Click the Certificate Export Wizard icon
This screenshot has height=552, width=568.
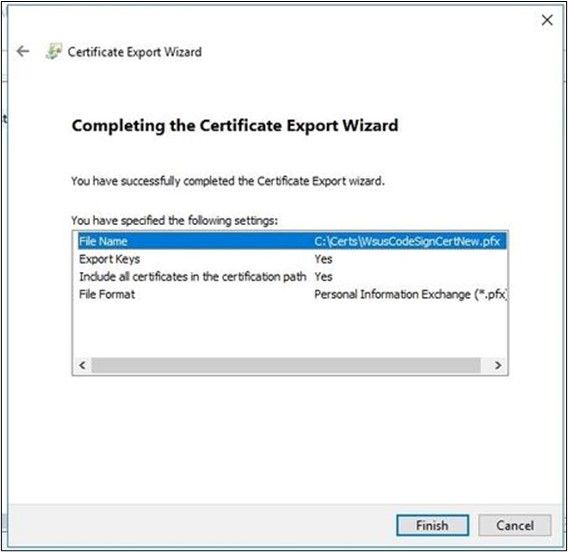pyautogui.click(x=54, y=51)
